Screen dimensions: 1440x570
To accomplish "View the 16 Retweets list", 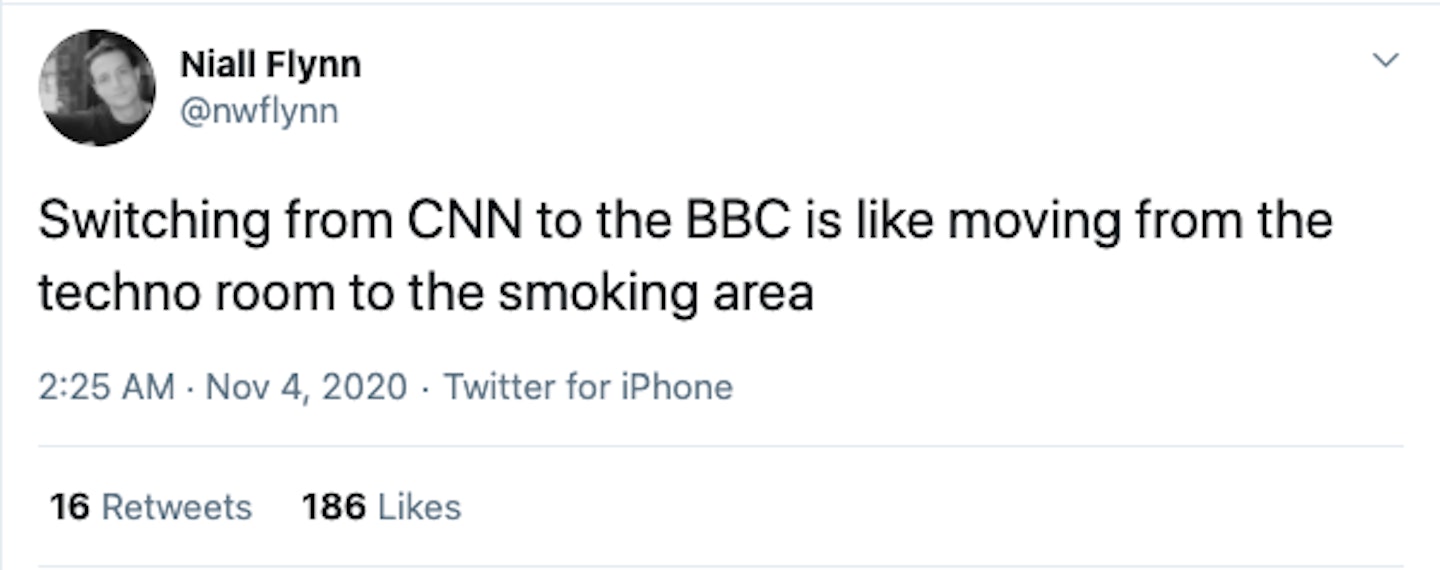I will [151, 507].
